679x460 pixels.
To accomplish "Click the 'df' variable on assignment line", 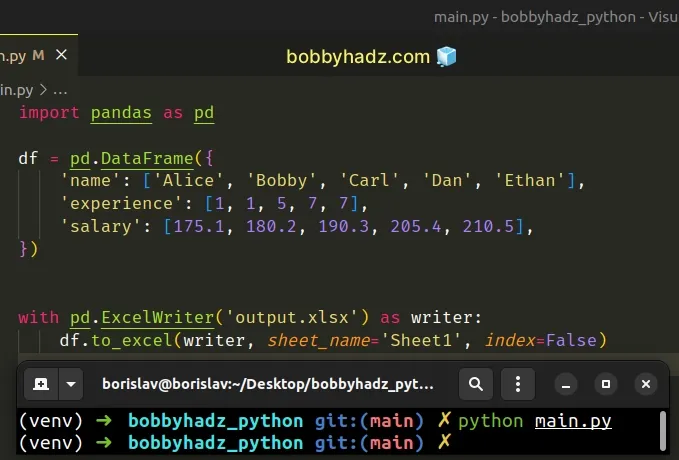I will [28, 159].
